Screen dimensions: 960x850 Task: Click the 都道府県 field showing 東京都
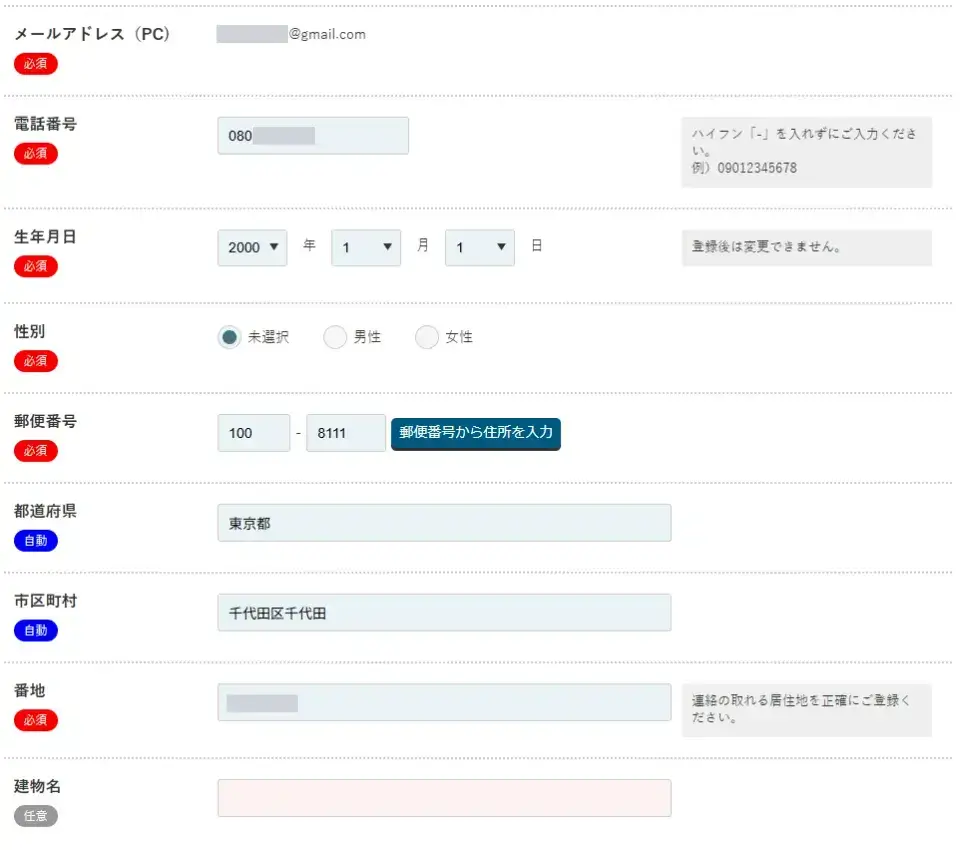click(x=444, y=522)
